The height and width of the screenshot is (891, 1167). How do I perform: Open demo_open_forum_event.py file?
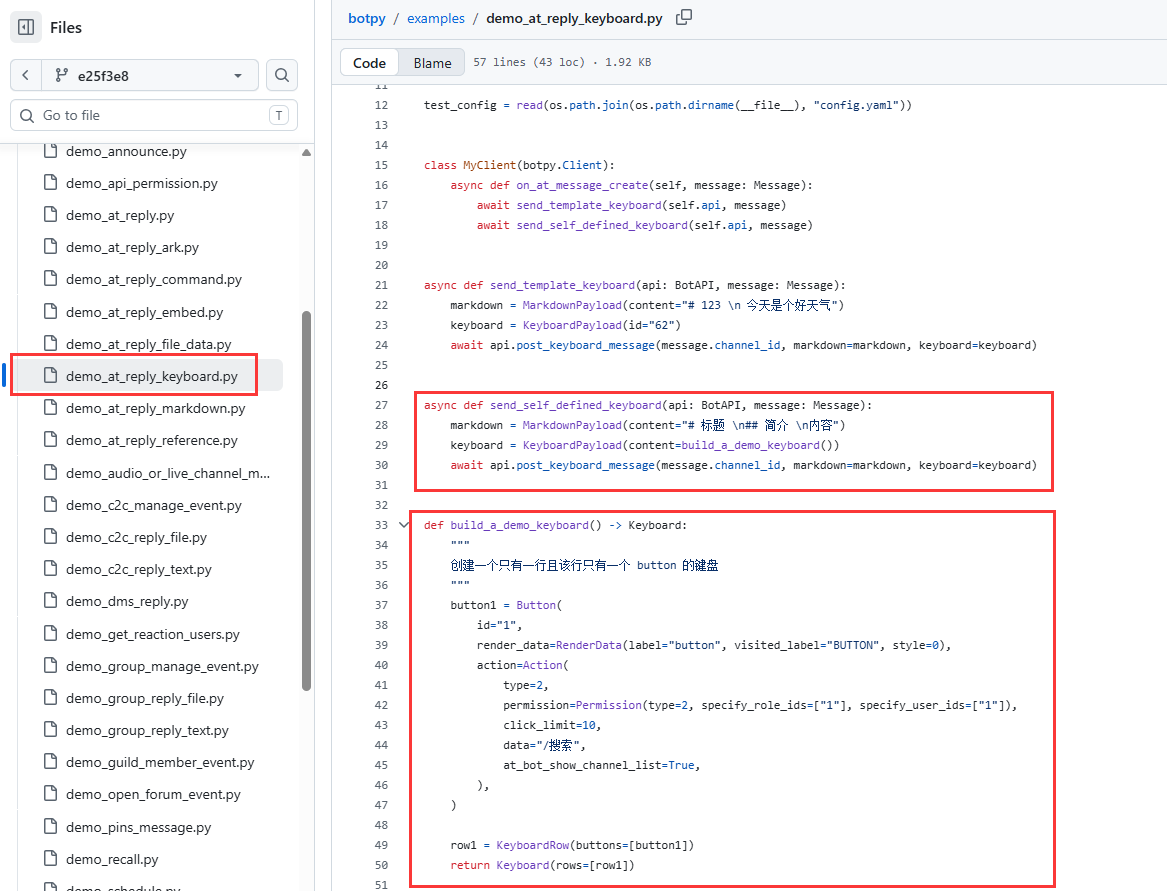click(153, 793)
